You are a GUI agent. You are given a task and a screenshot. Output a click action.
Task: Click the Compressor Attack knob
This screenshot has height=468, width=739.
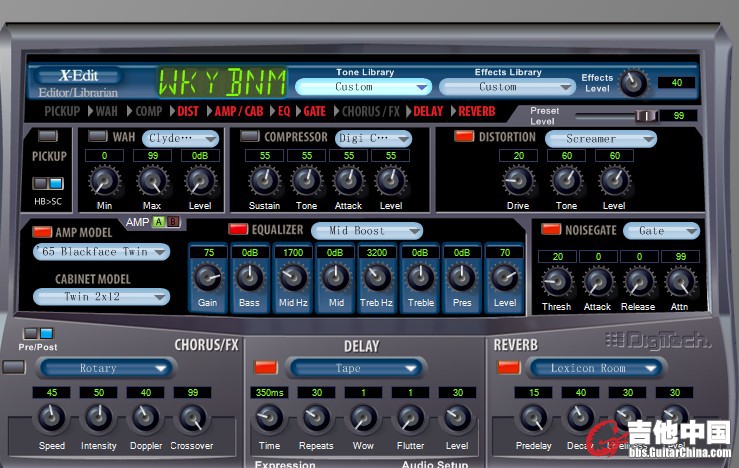pos(349,181)
